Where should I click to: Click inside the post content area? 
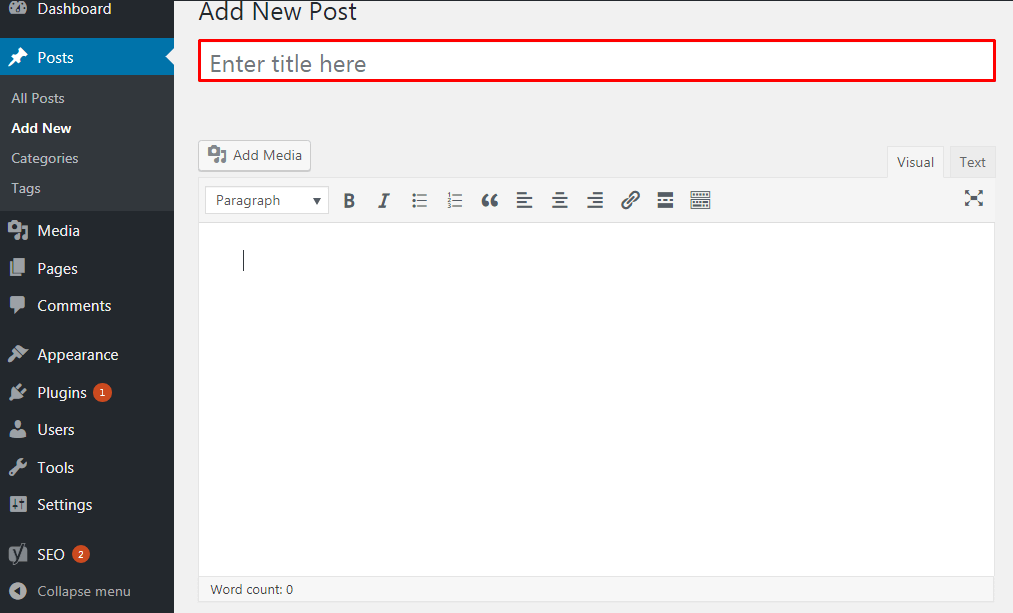[596, 399]
